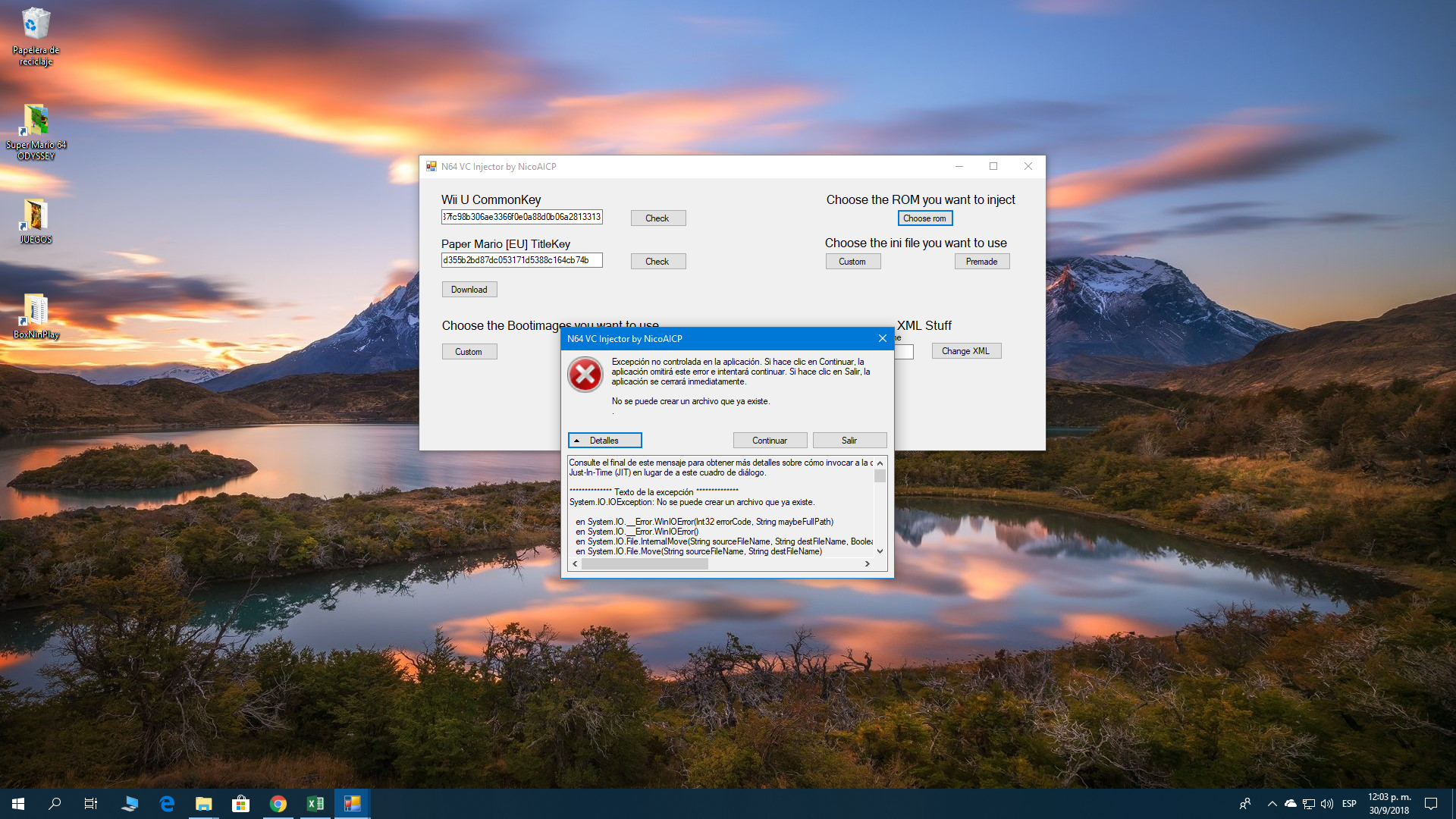The height and width of the screenshot is (819, 1456).
Task: Open the volume speaker tray icon
Action: point(1327,804)
